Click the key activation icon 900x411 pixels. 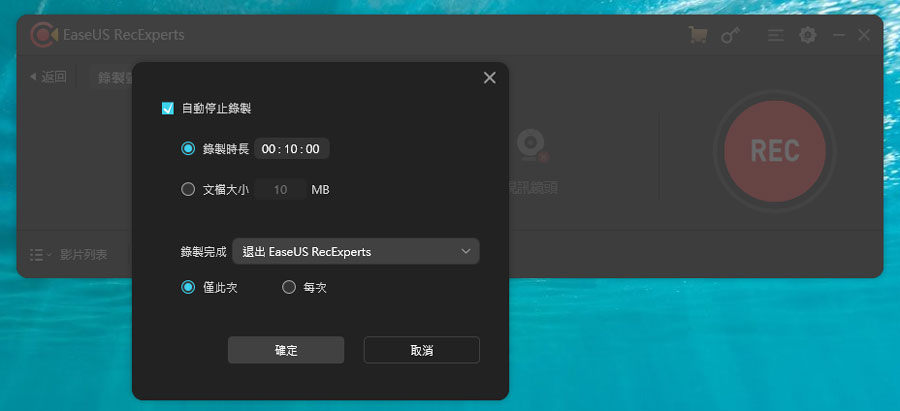[x=730, y=35]
